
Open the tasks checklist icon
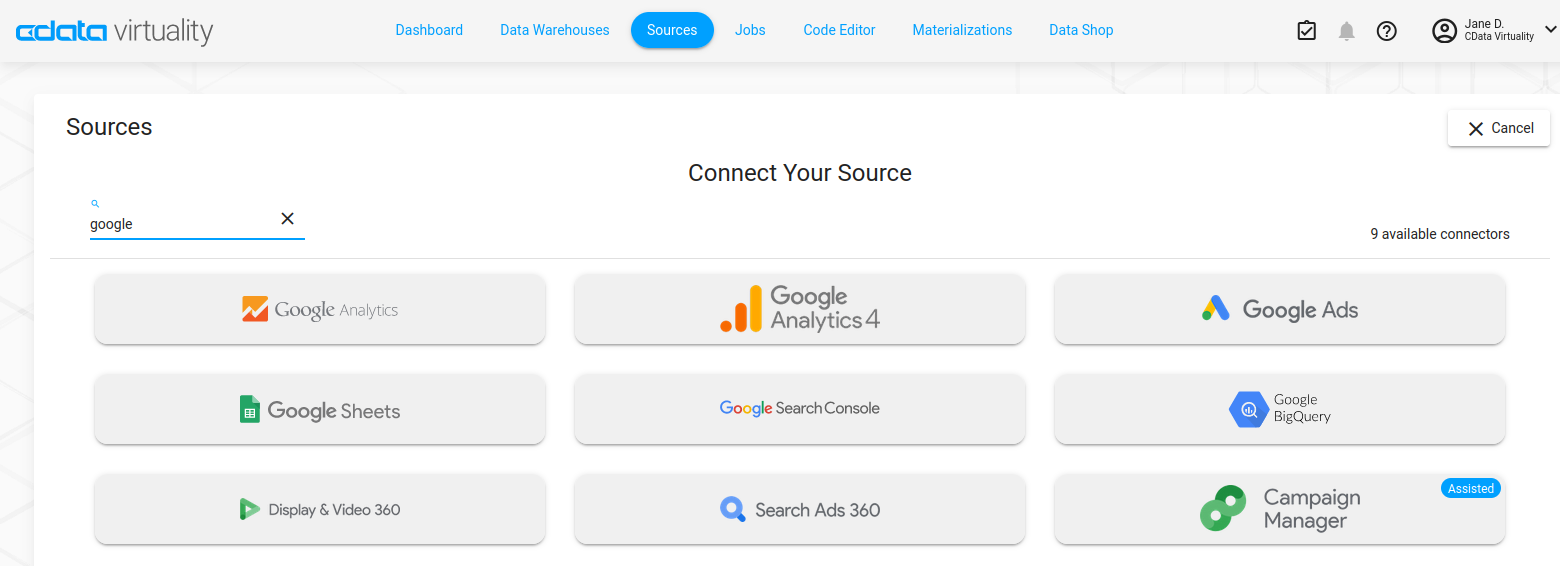click(x=1306, y=31)
